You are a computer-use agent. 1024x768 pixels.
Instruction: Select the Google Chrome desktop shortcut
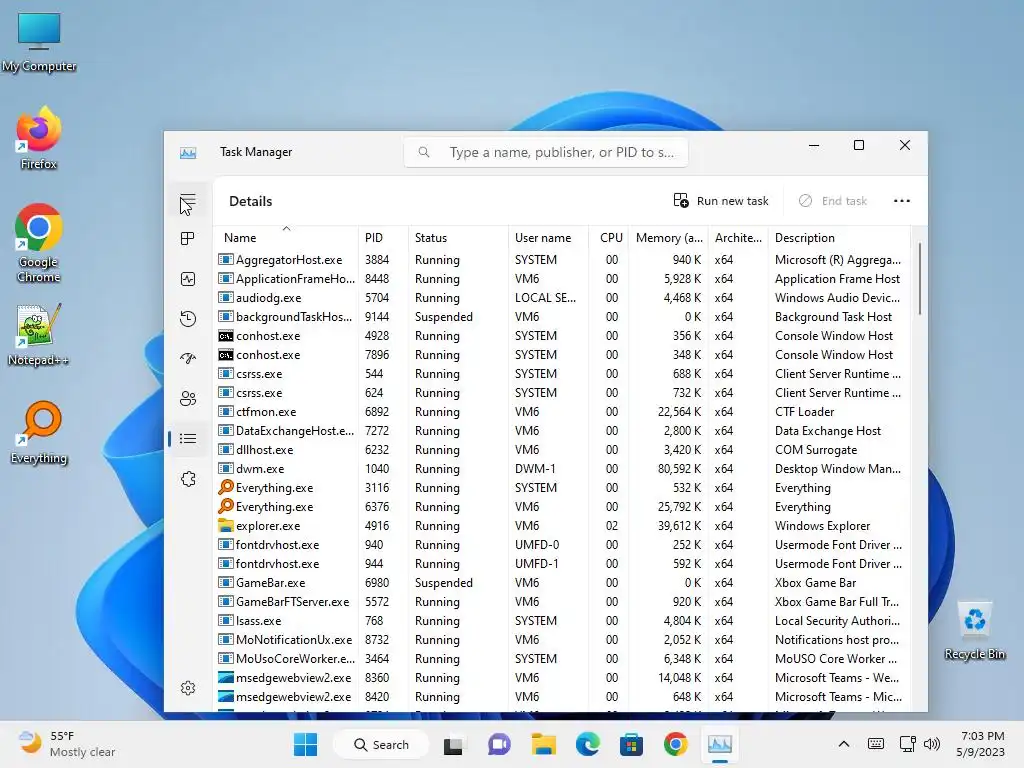click(x=39, y=243)
